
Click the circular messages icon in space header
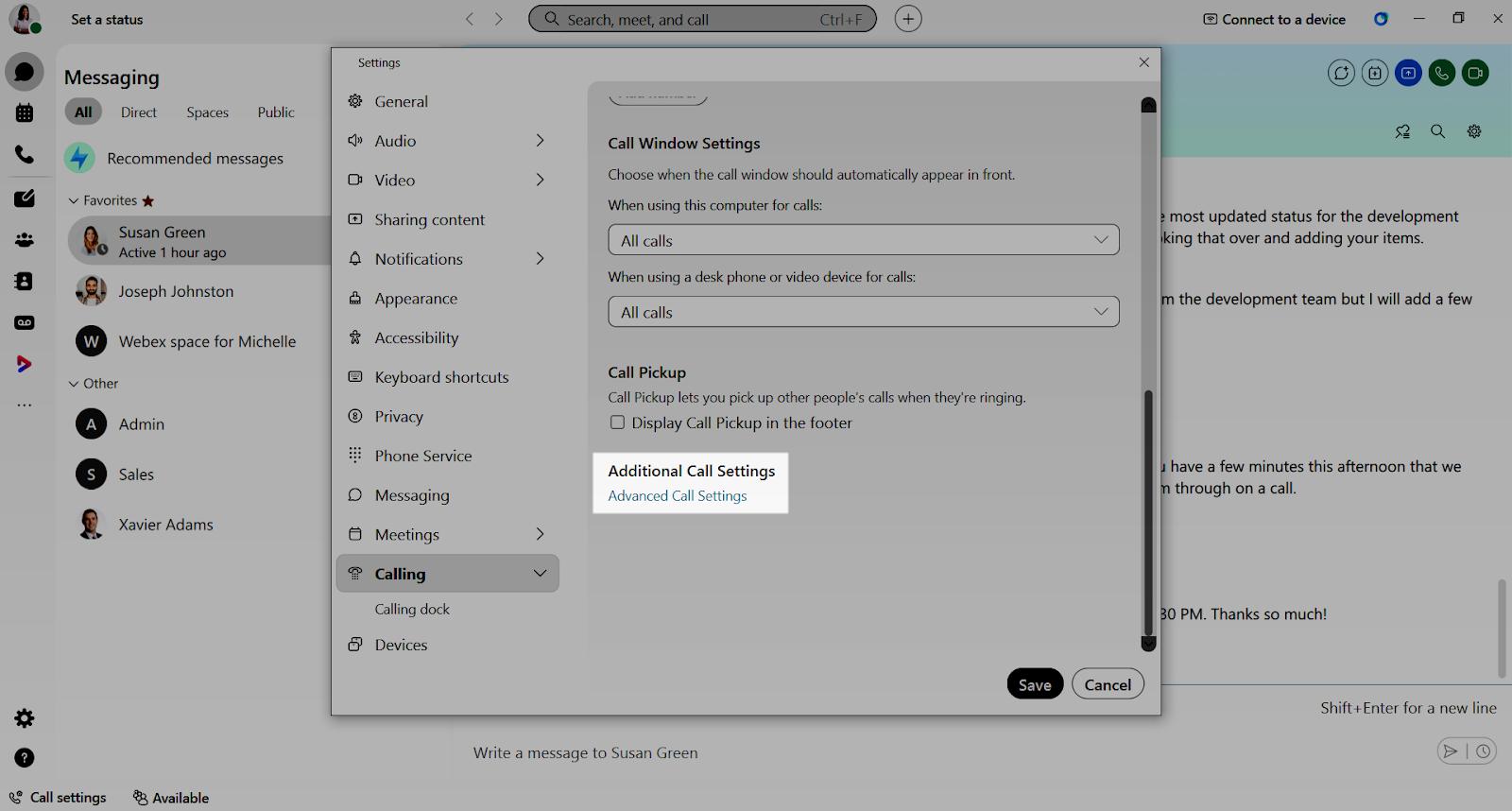pos(1341,73)
